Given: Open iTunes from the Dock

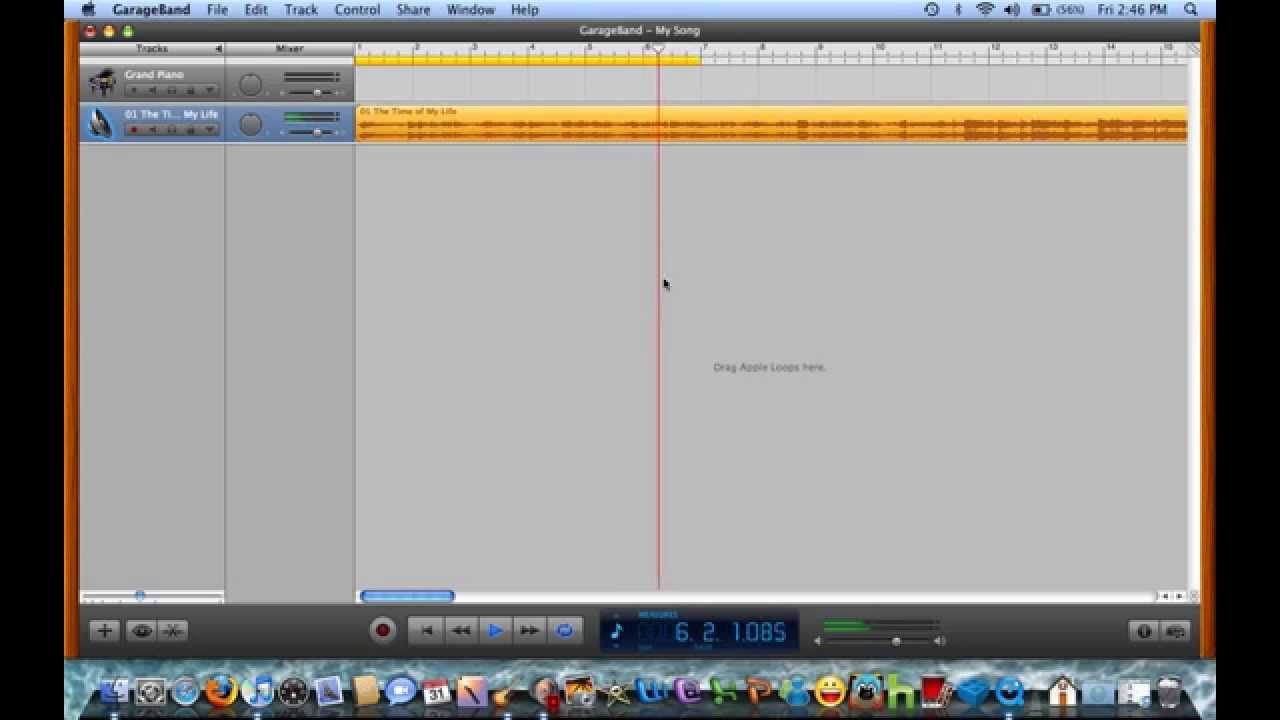Looking at the screenshot, I should click(258, 691).
